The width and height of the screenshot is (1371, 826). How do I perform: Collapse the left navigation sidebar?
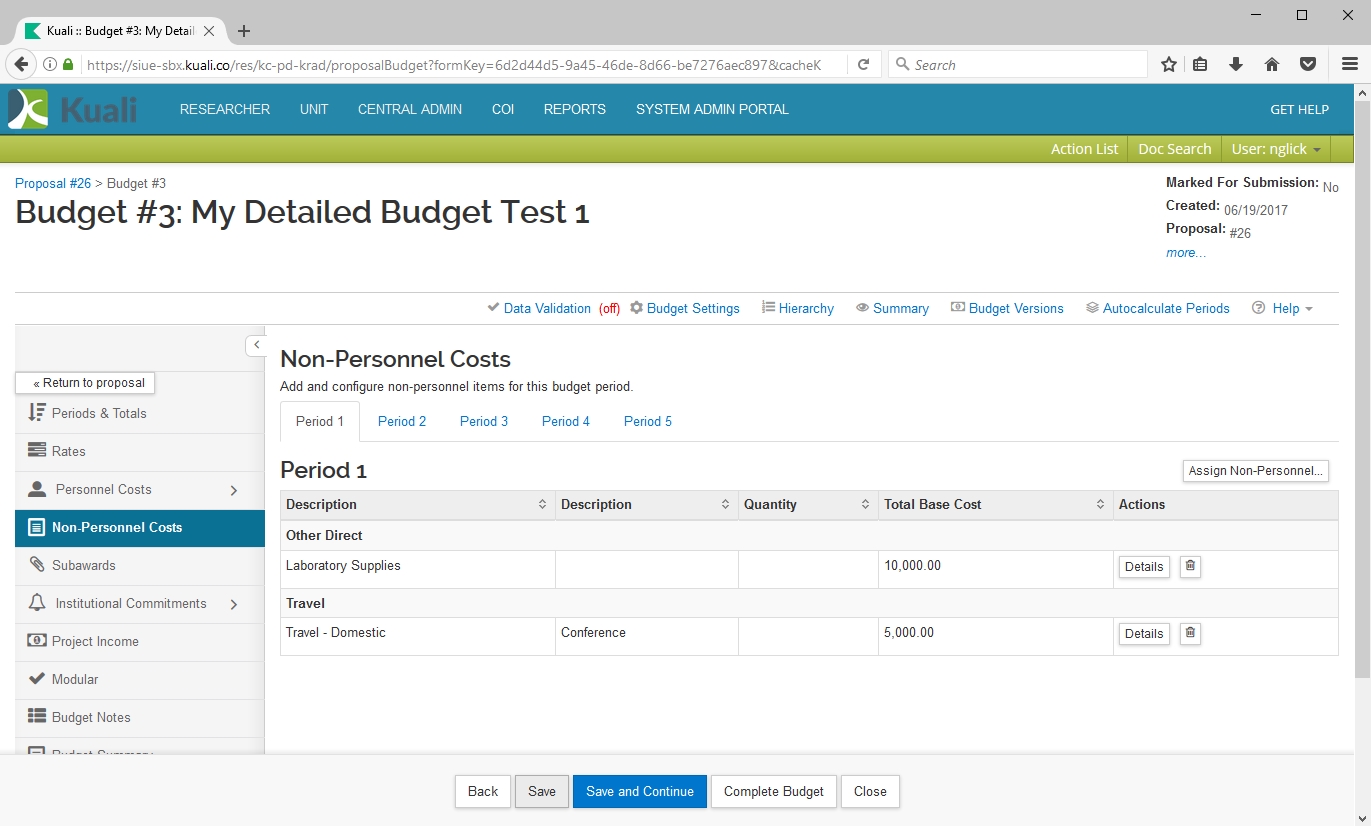(256, 345)
